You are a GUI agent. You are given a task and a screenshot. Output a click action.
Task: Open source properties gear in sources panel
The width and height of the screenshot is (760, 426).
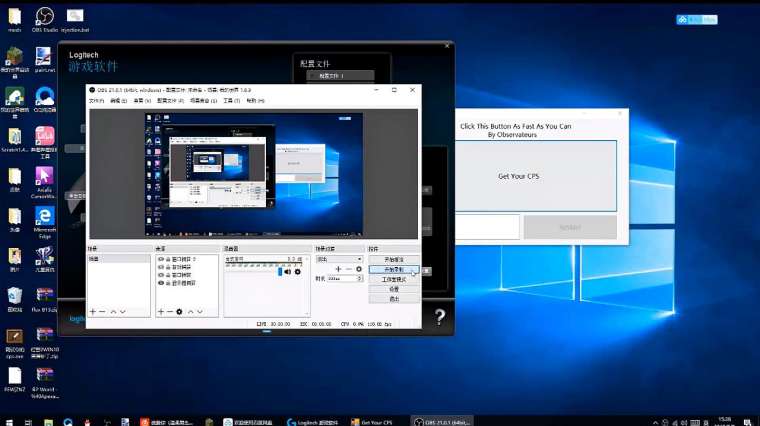pos(179,312)
